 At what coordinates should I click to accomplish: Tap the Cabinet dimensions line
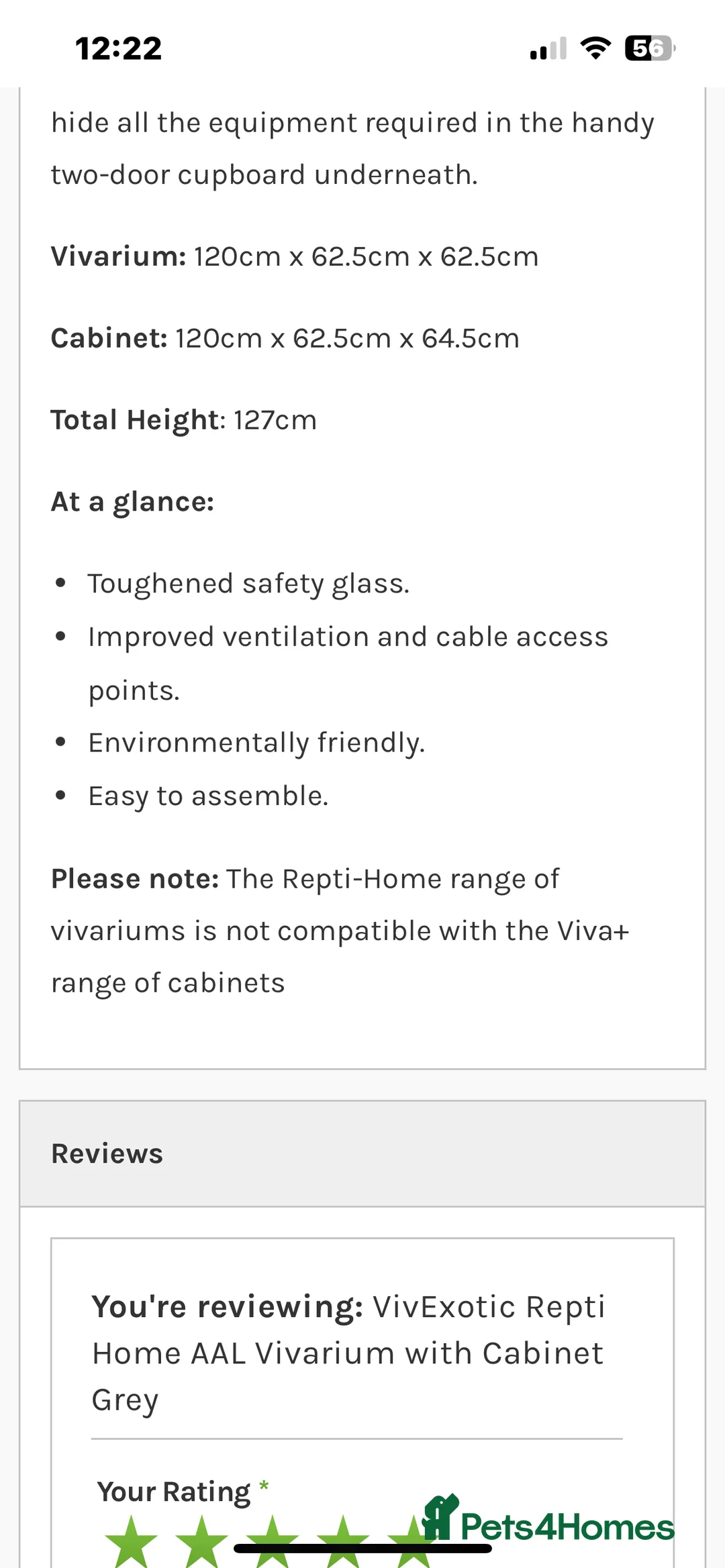point(285,338)
